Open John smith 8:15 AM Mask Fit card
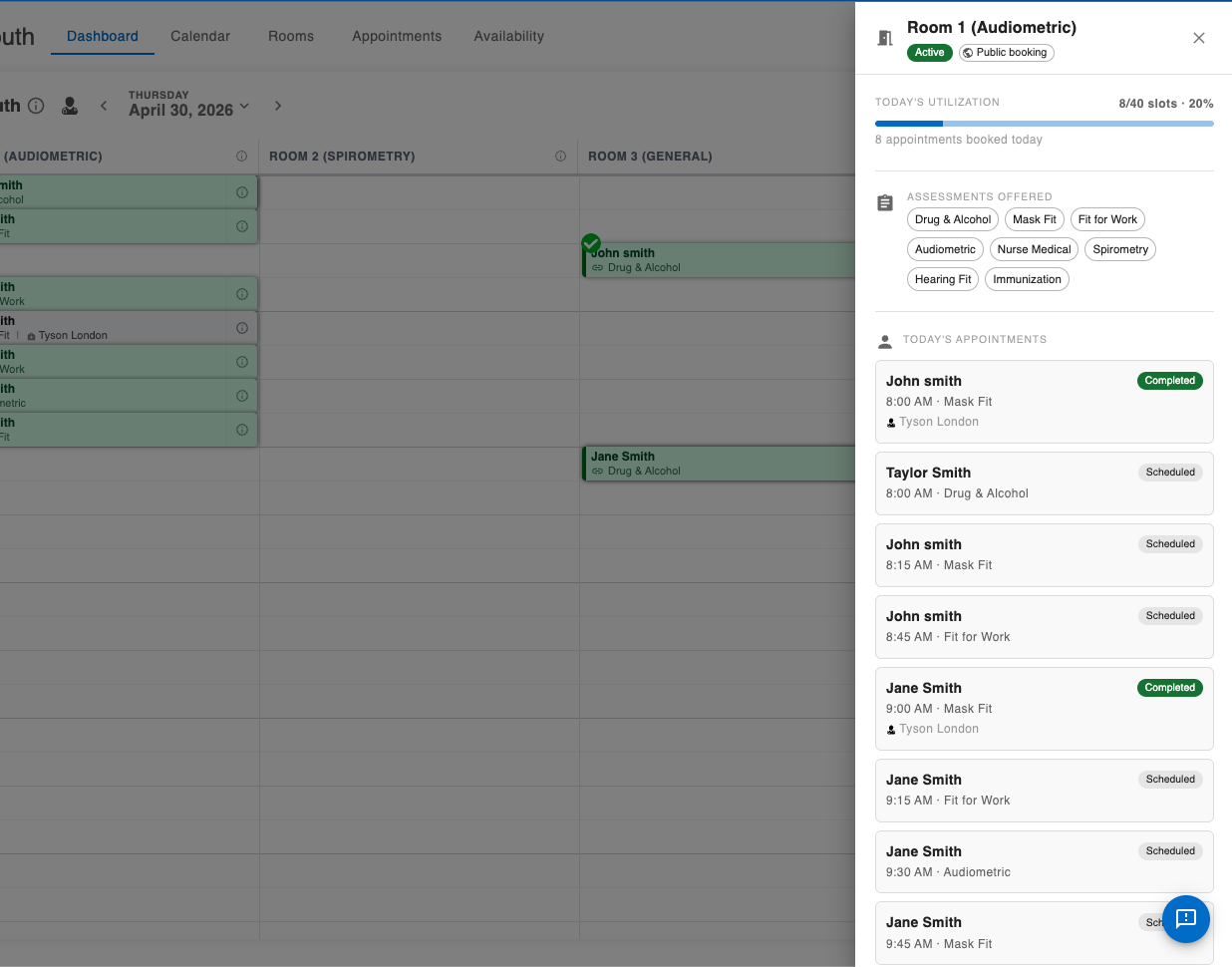The image size is (1232, 967). tap(1045, 555)
